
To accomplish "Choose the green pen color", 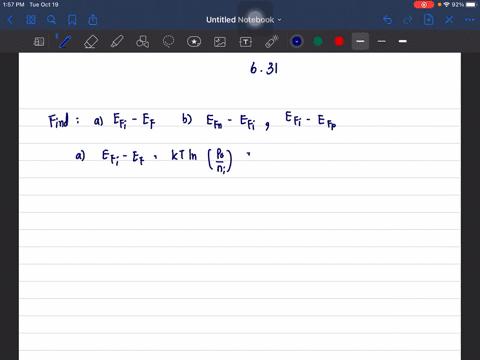I will (318, 41).
